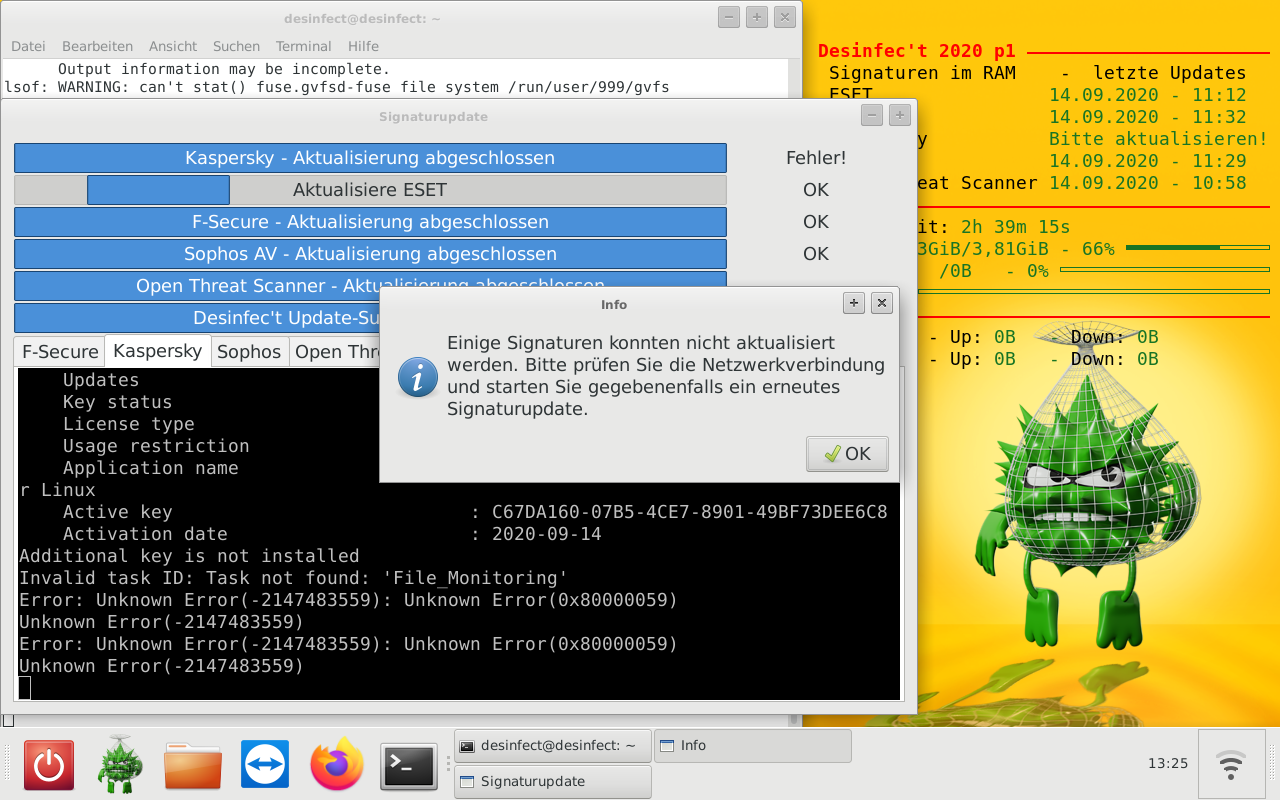Click the Desinfec't Update progress bar

[x=197, y=318]
